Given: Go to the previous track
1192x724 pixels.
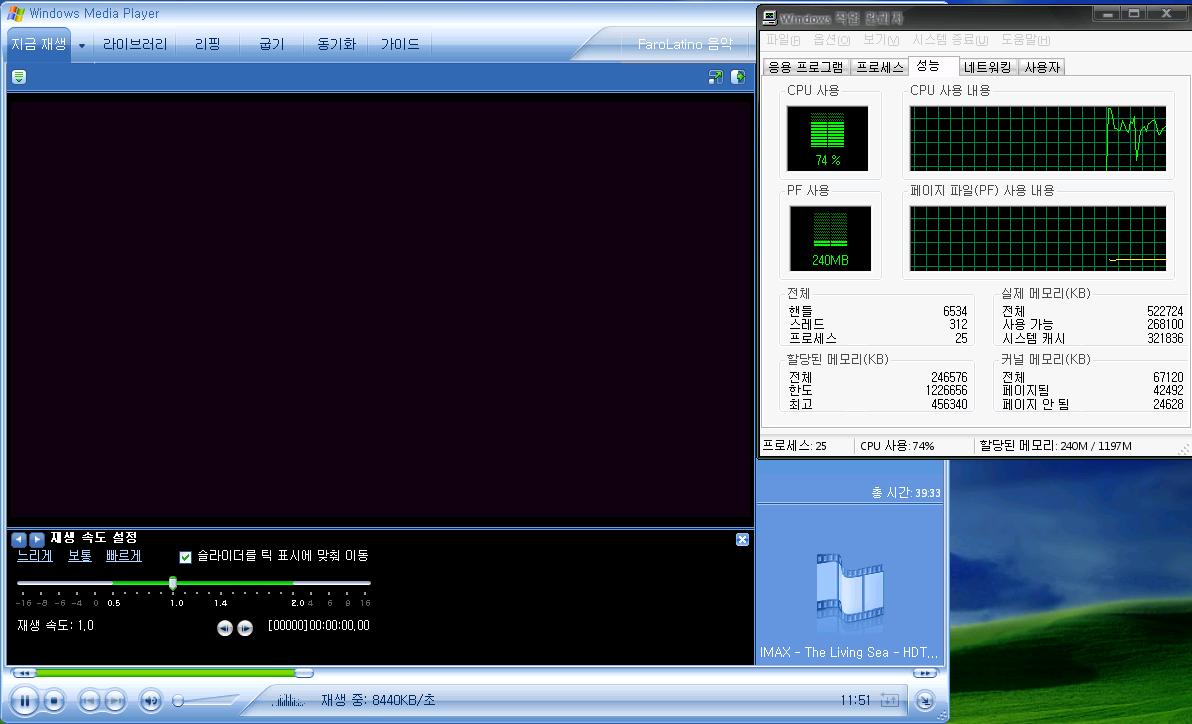Looking at the screenshot, I should [x=90, y=700].
